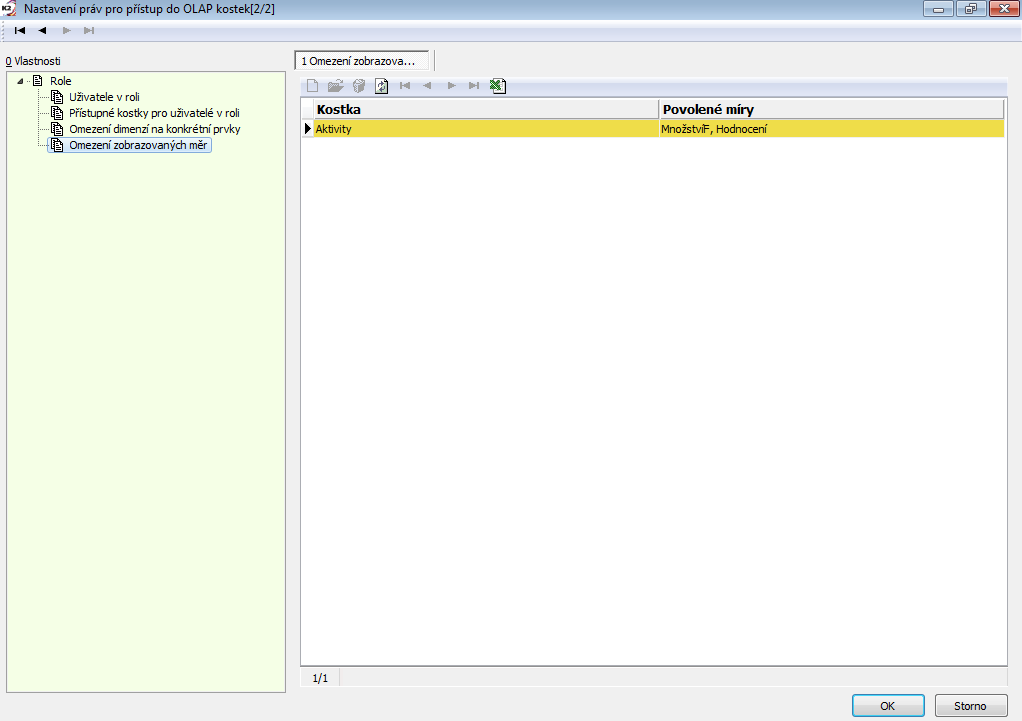Go to next record in top toolbar

(x=66, y=31)
